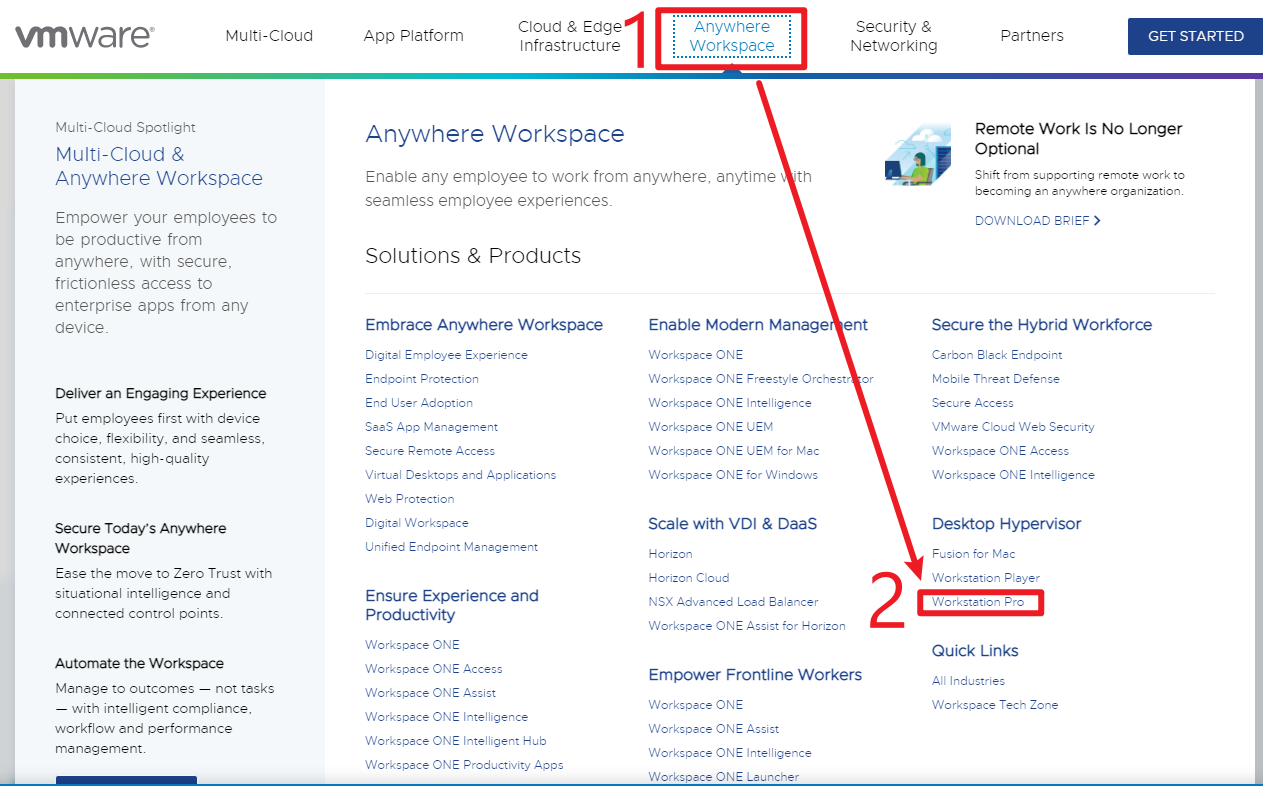The height and width of the screenshot is (786, 1263).
Task: Click the blue button at bottom left
Action: click(x=126, y=781)
